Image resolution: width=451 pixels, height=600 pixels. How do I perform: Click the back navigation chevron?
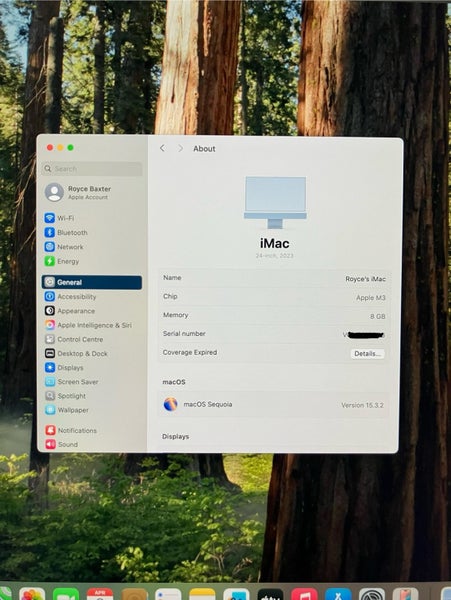[162, 148]
